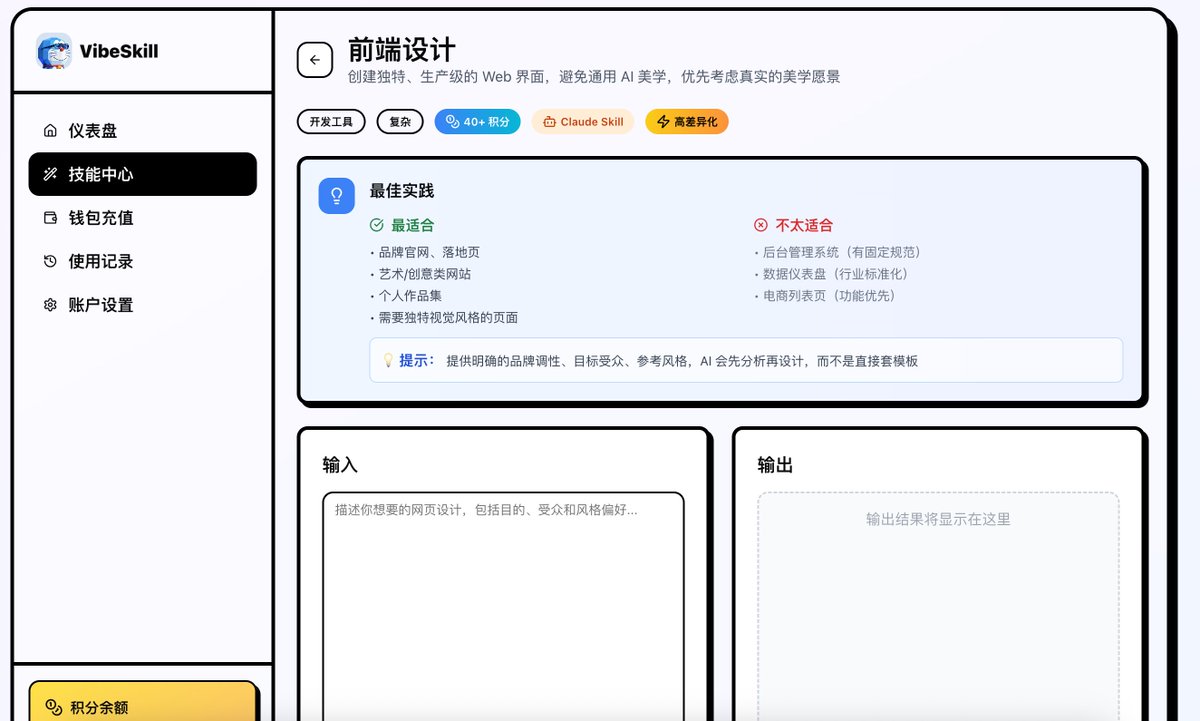The height and width of the screenshot is (721, 1200).
Task: Click the blue lightbulb icon in 最佳实践
Action: (337, 196)
